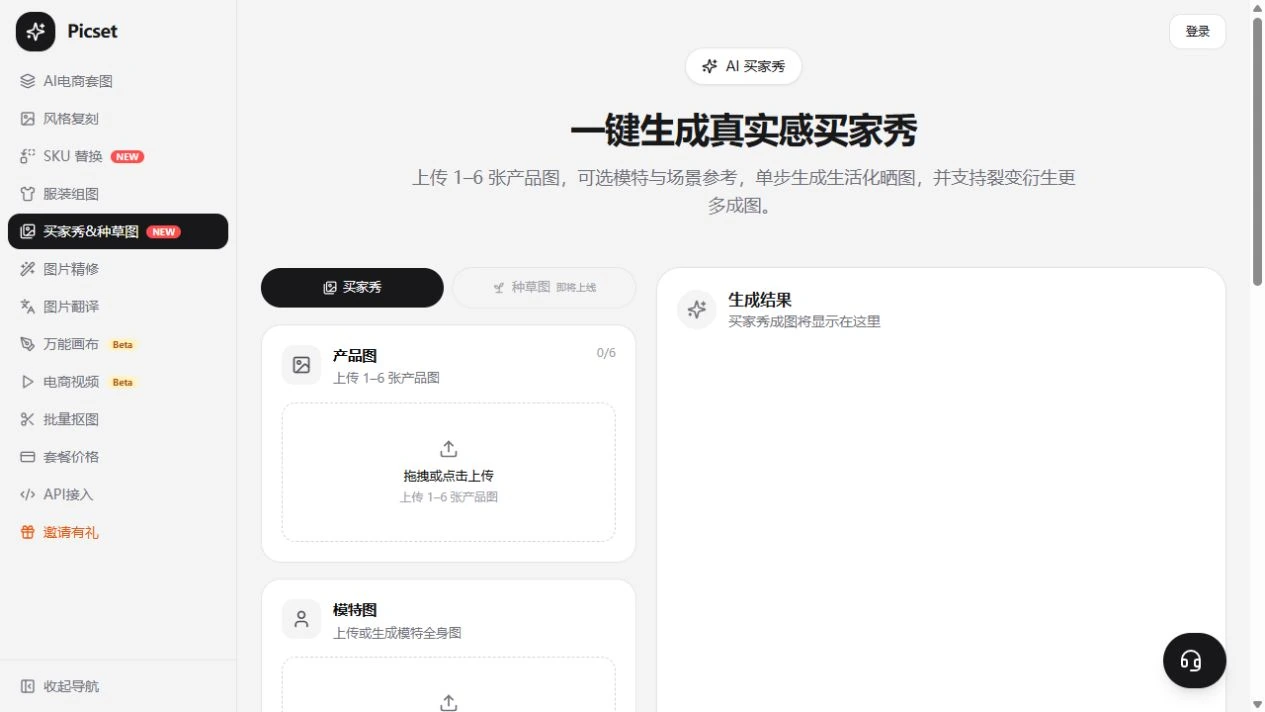Click the Picset logo icon
The height and width of the screenshot is (712, 1265).
coord(36,32)
